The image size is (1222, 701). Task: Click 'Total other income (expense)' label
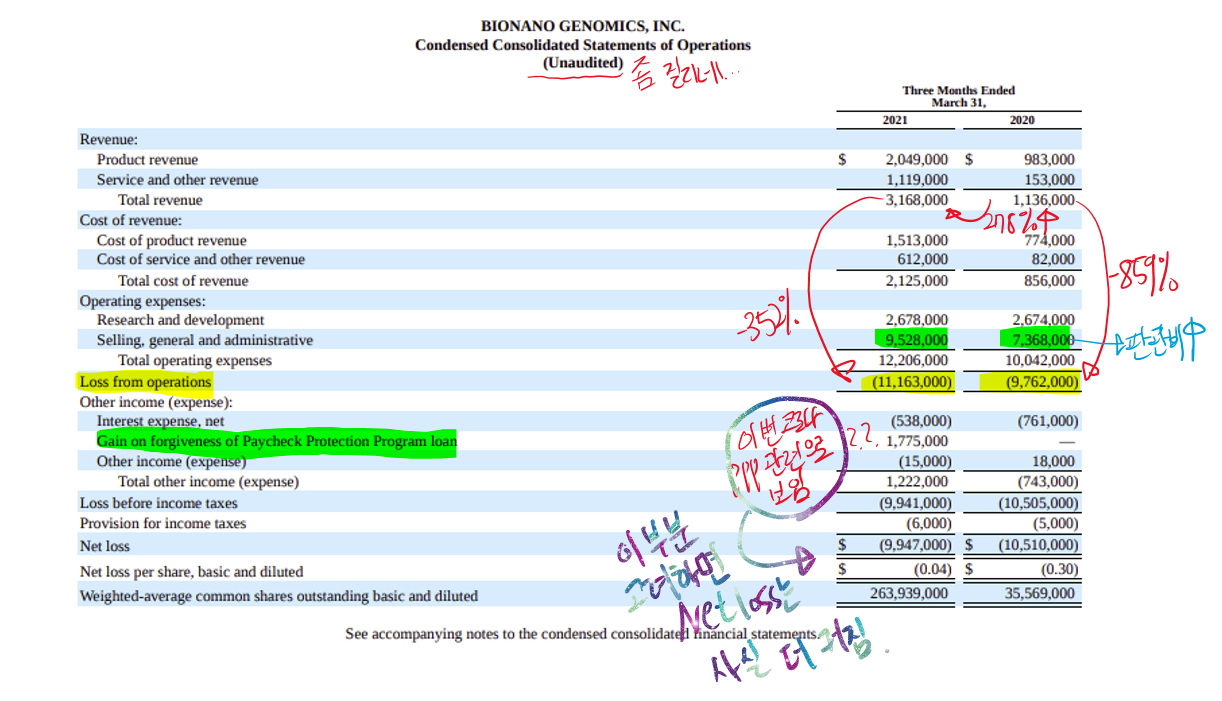click(x=208, y=481)
